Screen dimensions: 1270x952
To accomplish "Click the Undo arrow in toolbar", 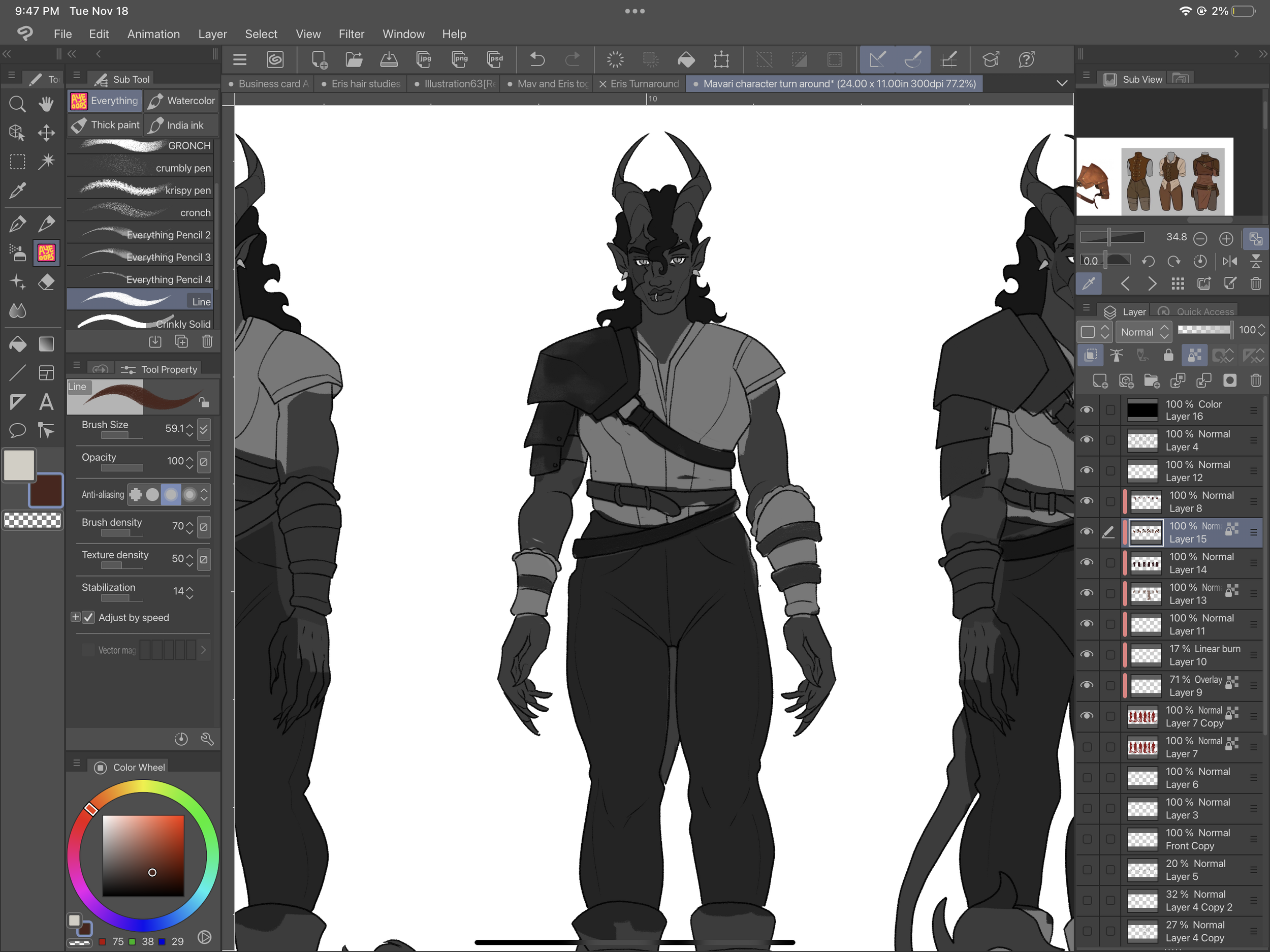I will tap(537, 59).
